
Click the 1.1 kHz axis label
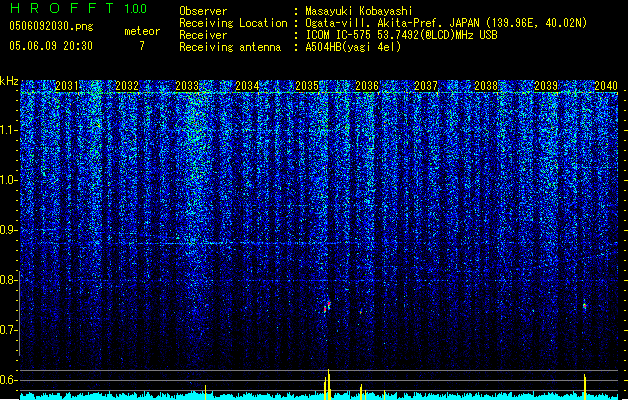pos(9,130)
